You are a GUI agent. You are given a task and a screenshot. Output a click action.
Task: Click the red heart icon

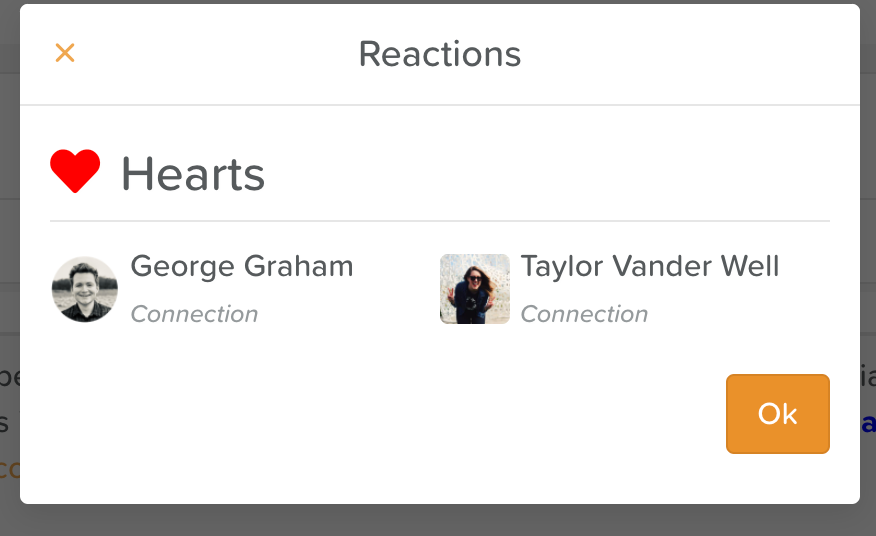click(x=75, y=172)
